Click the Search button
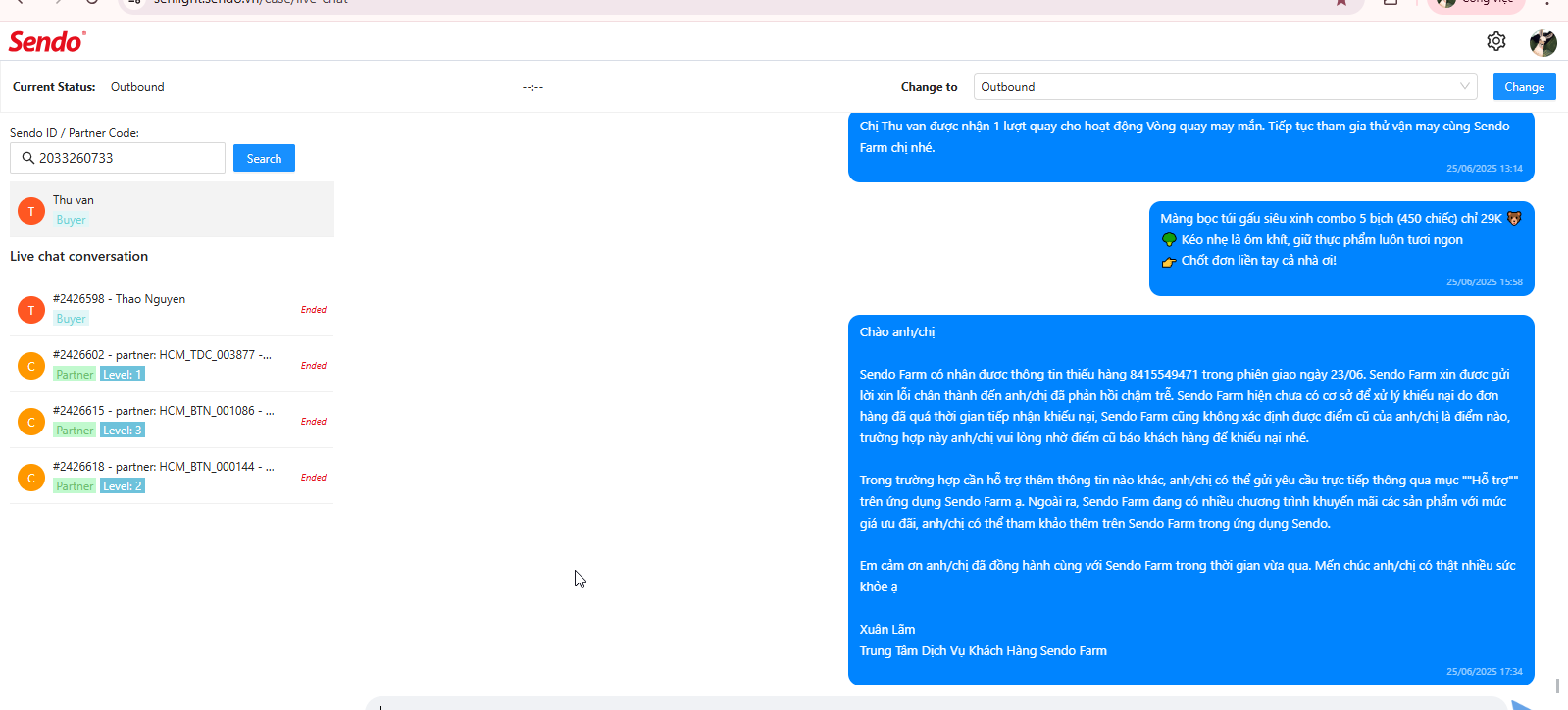The image size is (1568, 710). (264, 158)
